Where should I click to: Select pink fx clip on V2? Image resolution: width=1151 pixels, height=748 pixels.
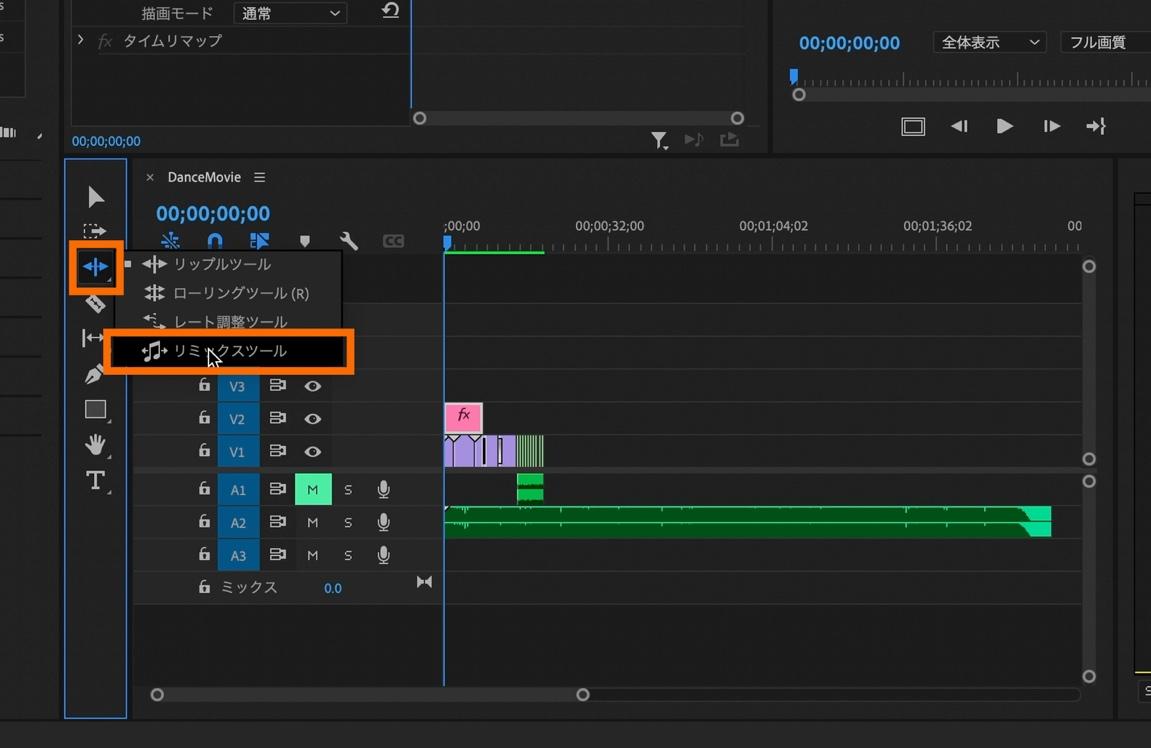(463, 417)
